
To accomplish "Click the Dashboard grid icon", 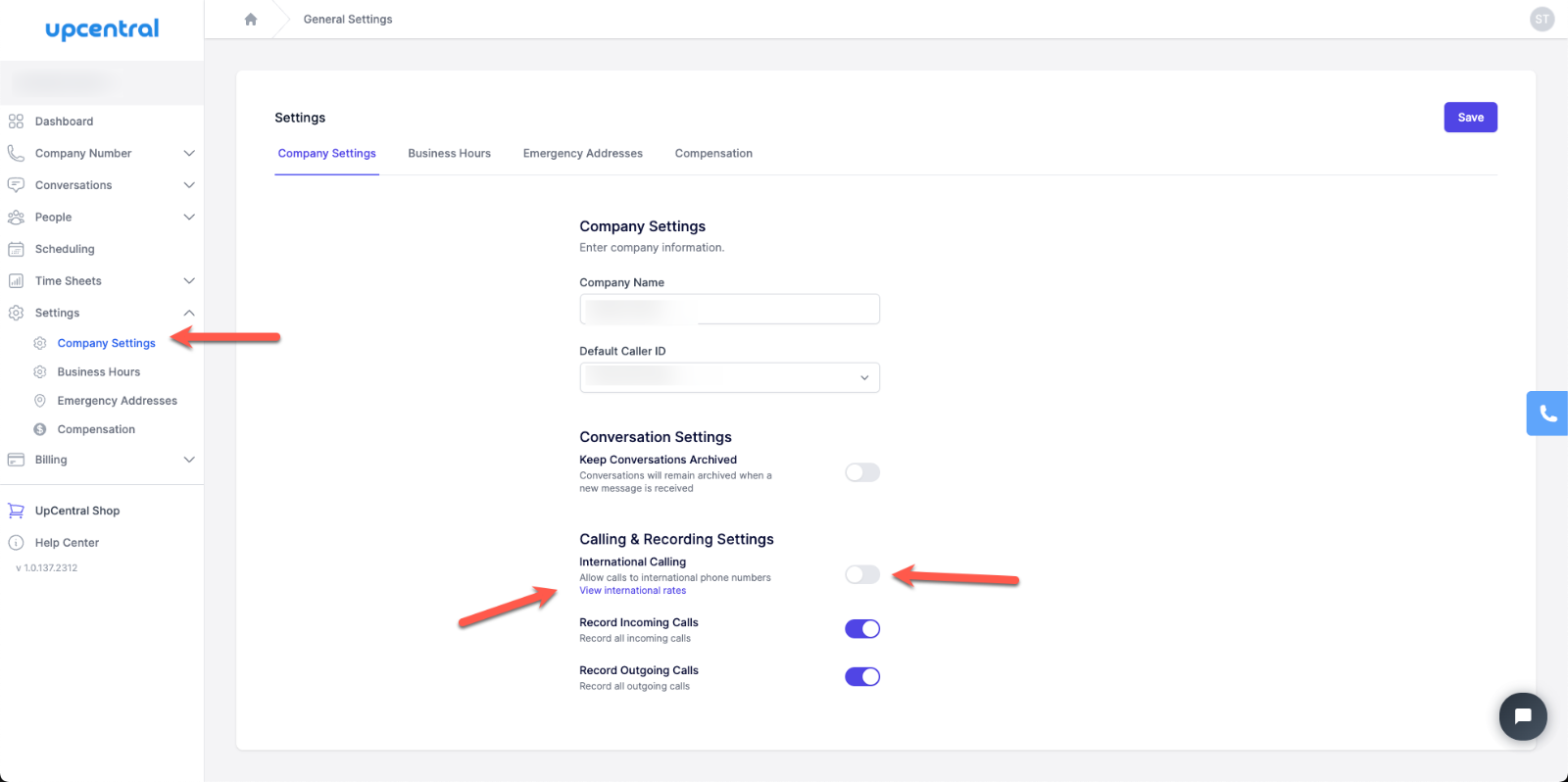I will (16, 122).
